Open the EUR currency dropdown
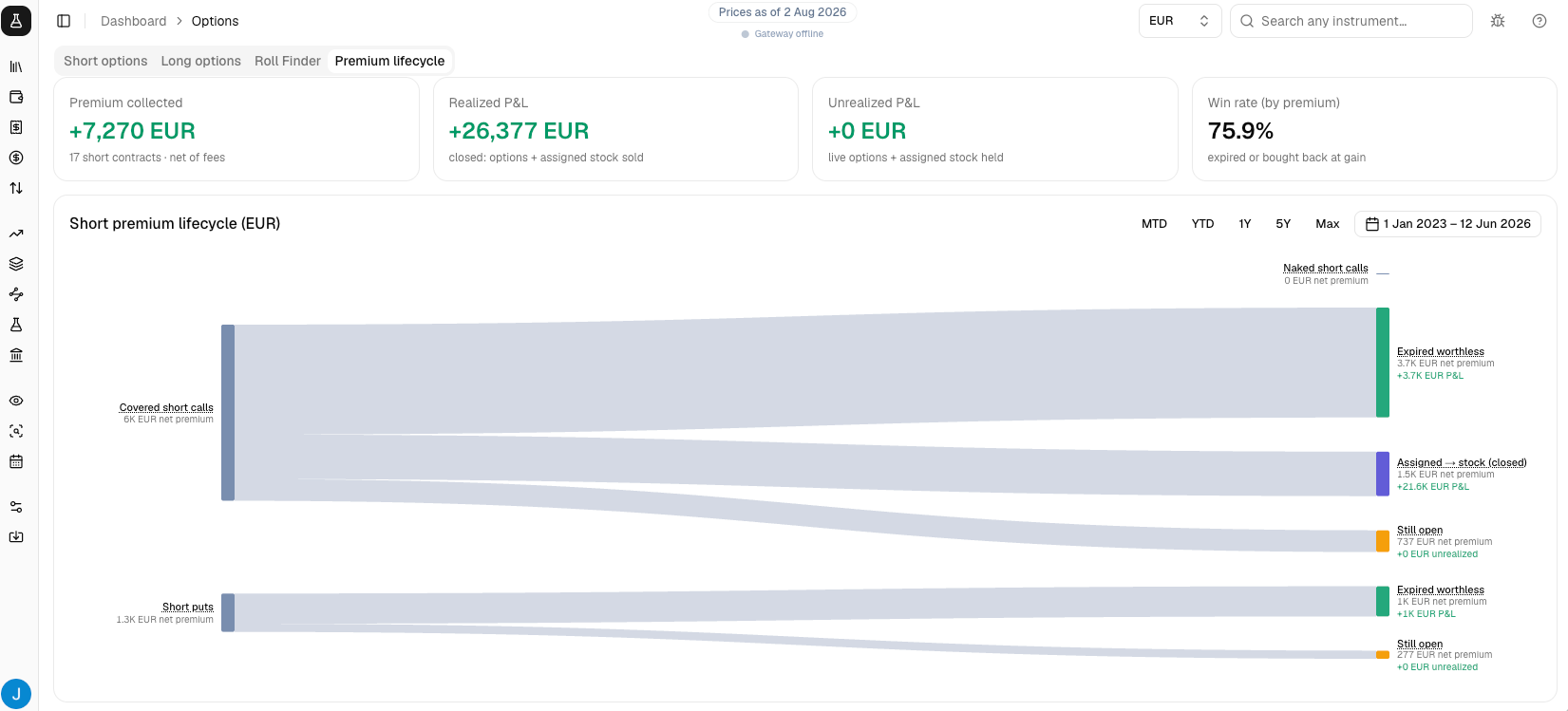The image size is (1568, 711). pyautogui.click(x=1180, y=21)
